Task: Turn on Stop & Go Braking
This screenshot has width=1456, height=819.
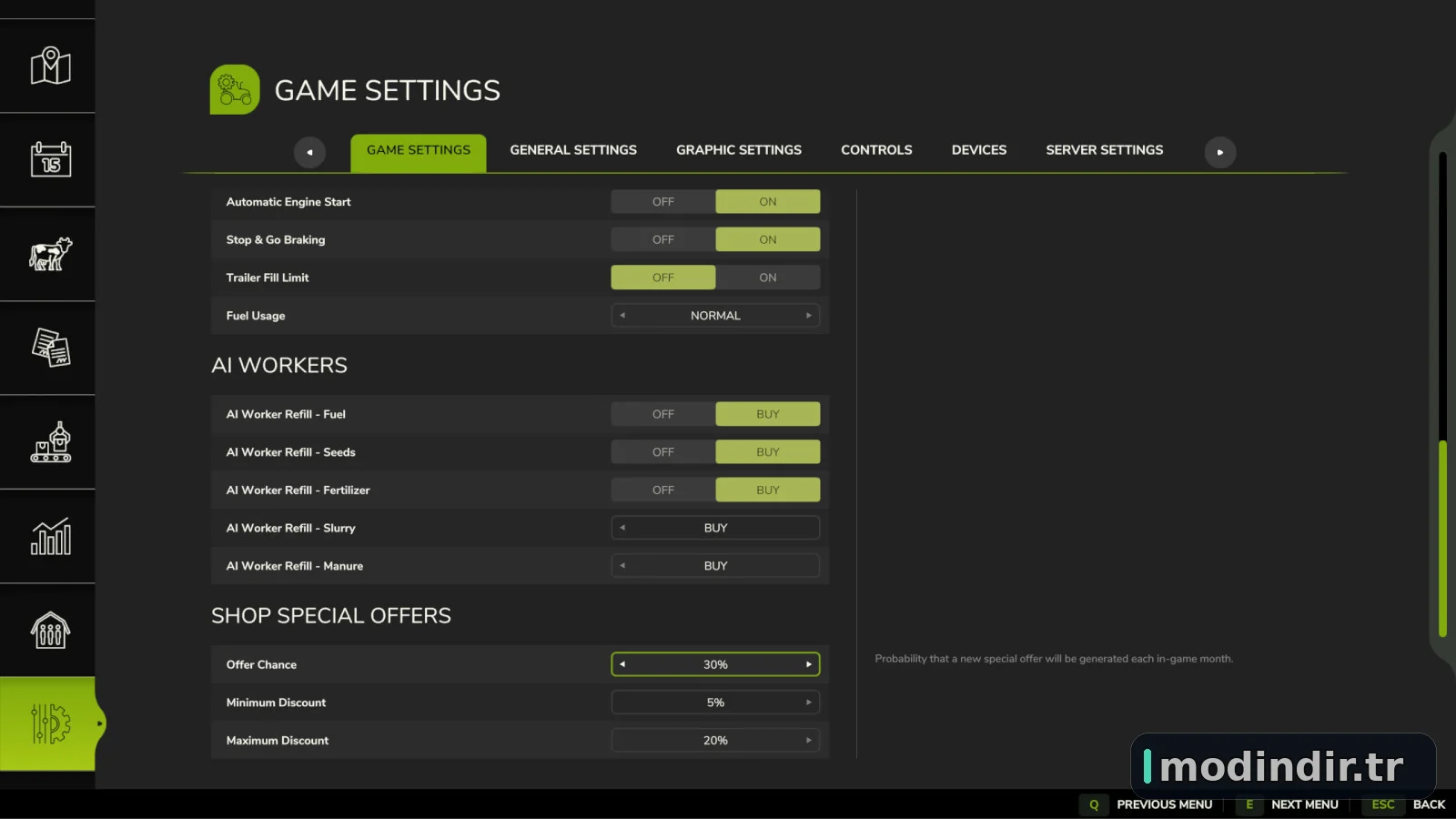Action: coord(768,239)
